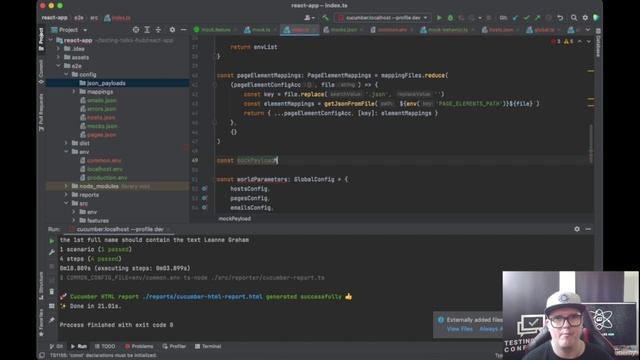Click react-app breadcrumb in navigation bar
Image resolution: width=640 pixels, height=360 pixels.
(x=55, y=18)
